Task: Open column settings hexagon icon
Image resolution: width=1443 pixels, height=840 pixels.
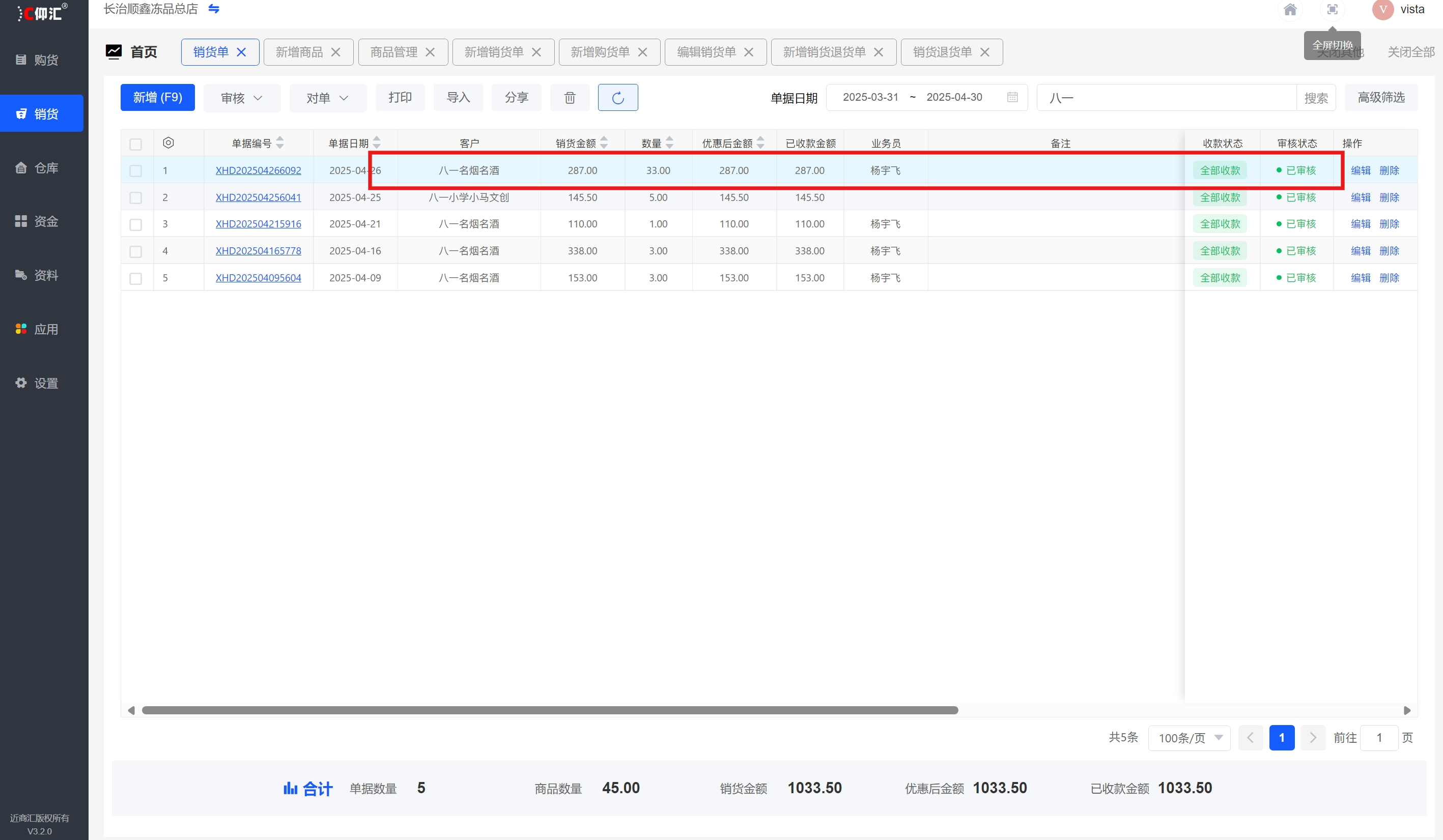Action: coord(168,143)
